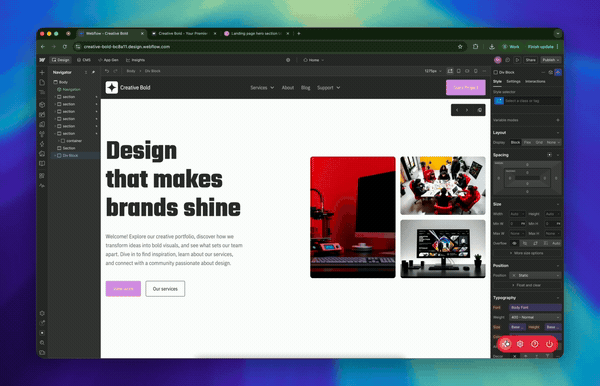
Task: Click Our services button on canvas
Action: 165,289
